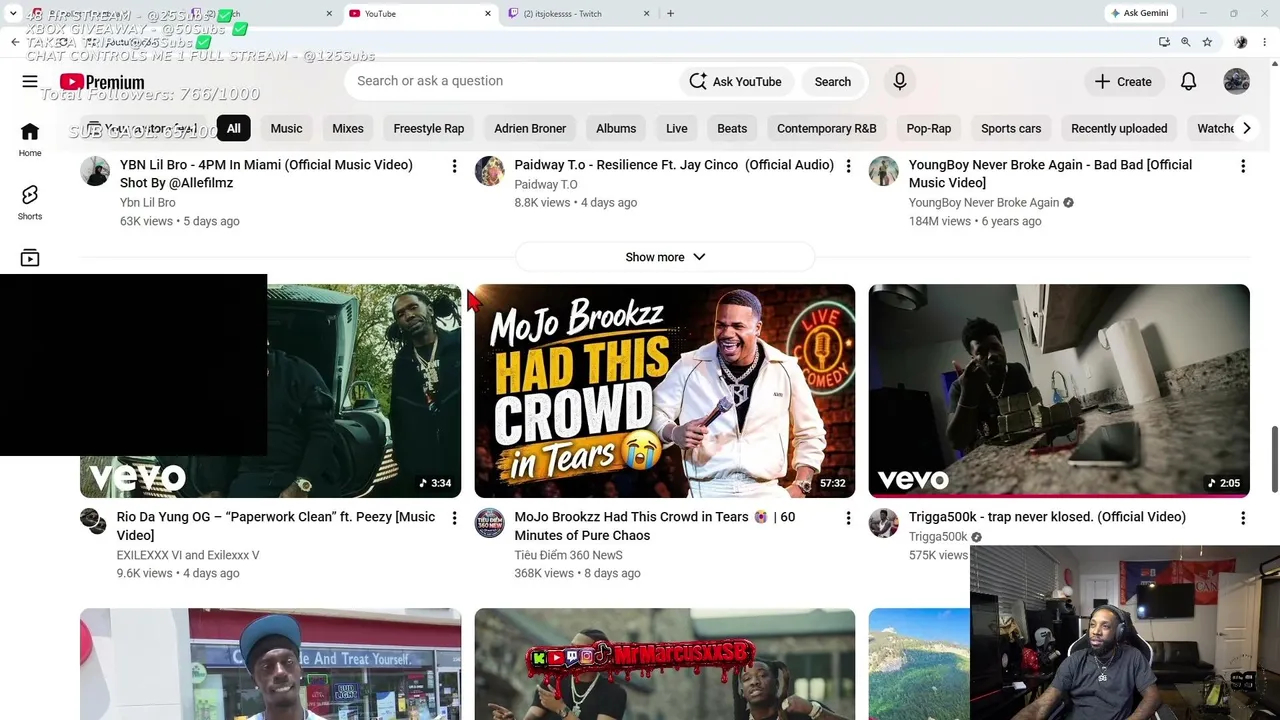Image resolution: width=1280 pixels, height=720 pixels.
Task: Open more options for Paidway T.o video
Action: click(x=848, y=166)
